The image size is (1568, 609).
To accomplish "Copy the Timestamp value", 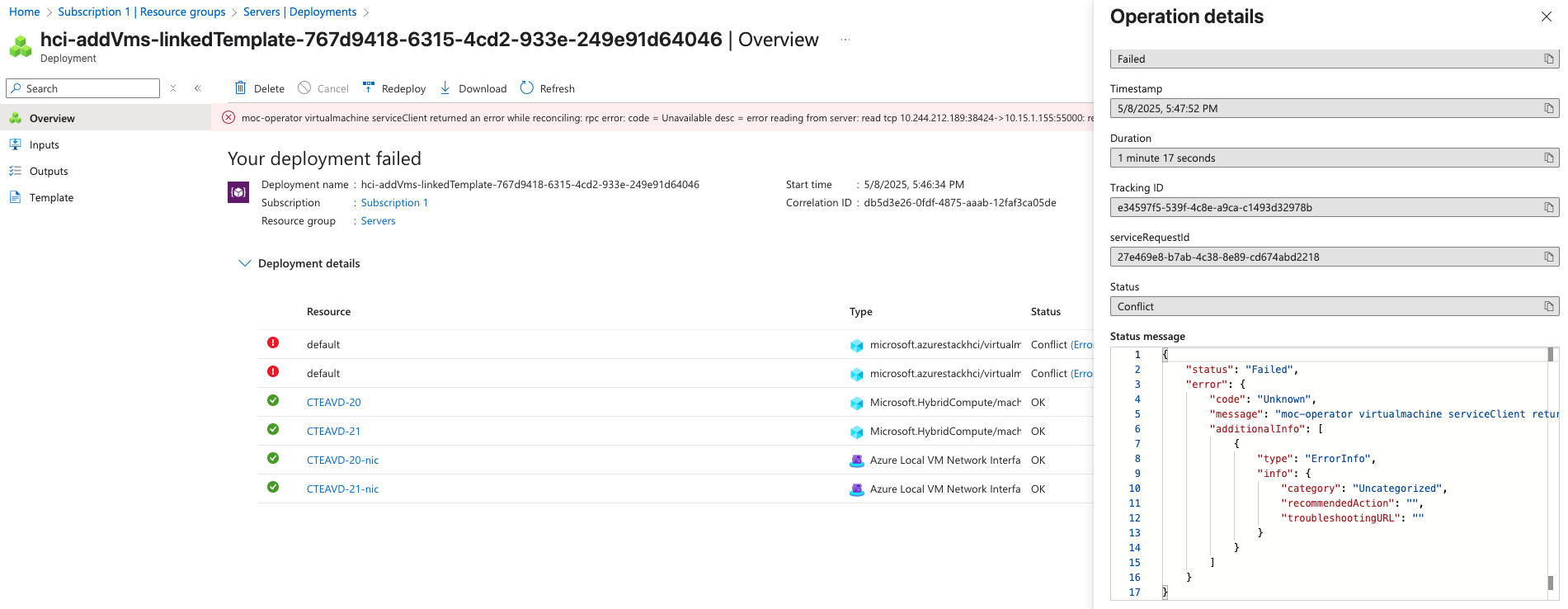I will coord(1549,108).
